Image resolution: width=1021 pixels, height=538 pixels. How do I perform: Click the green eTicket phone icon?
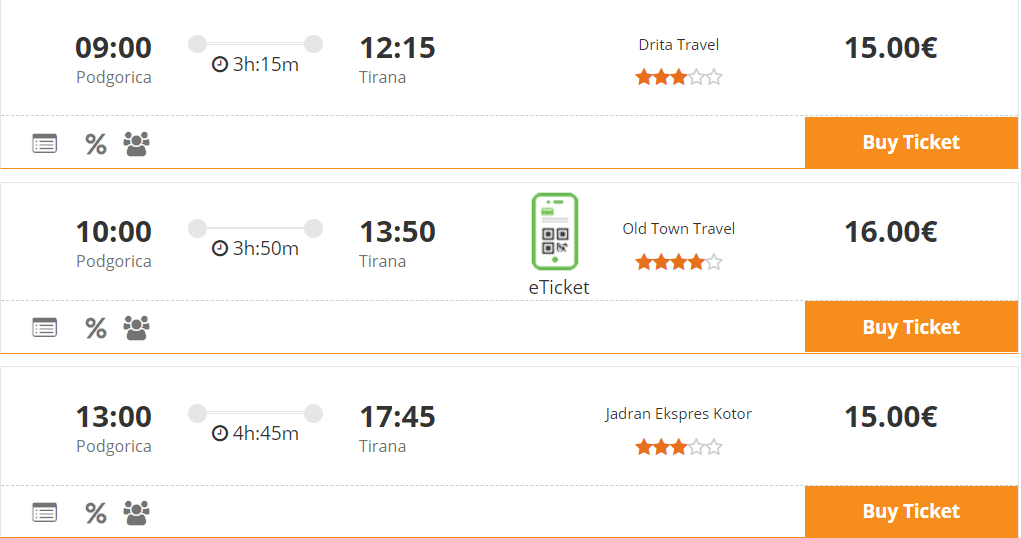555,232
